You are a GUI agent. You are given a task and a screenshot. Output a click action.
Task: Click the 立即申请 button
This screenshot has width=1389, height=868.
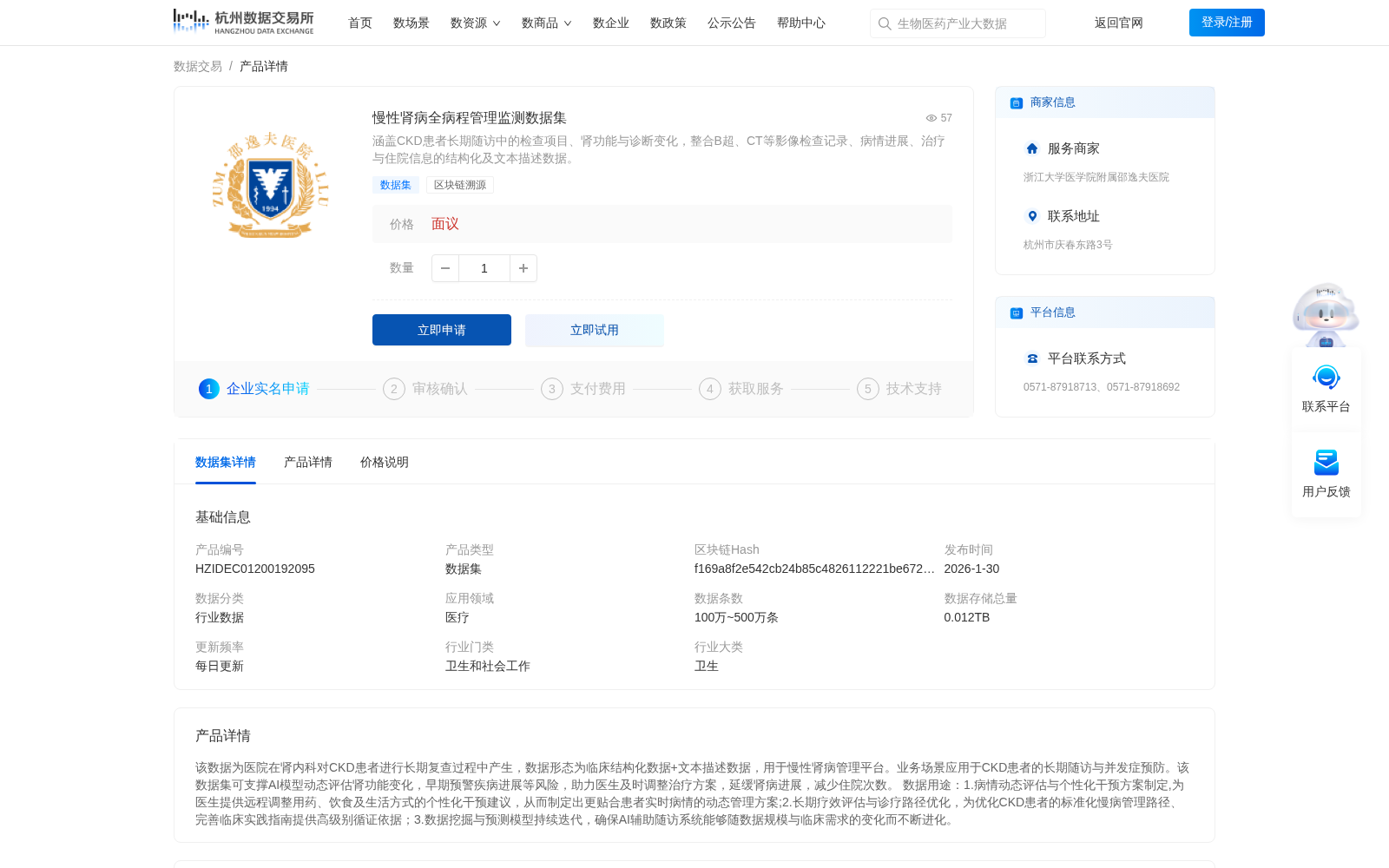(x=442, y=330)
